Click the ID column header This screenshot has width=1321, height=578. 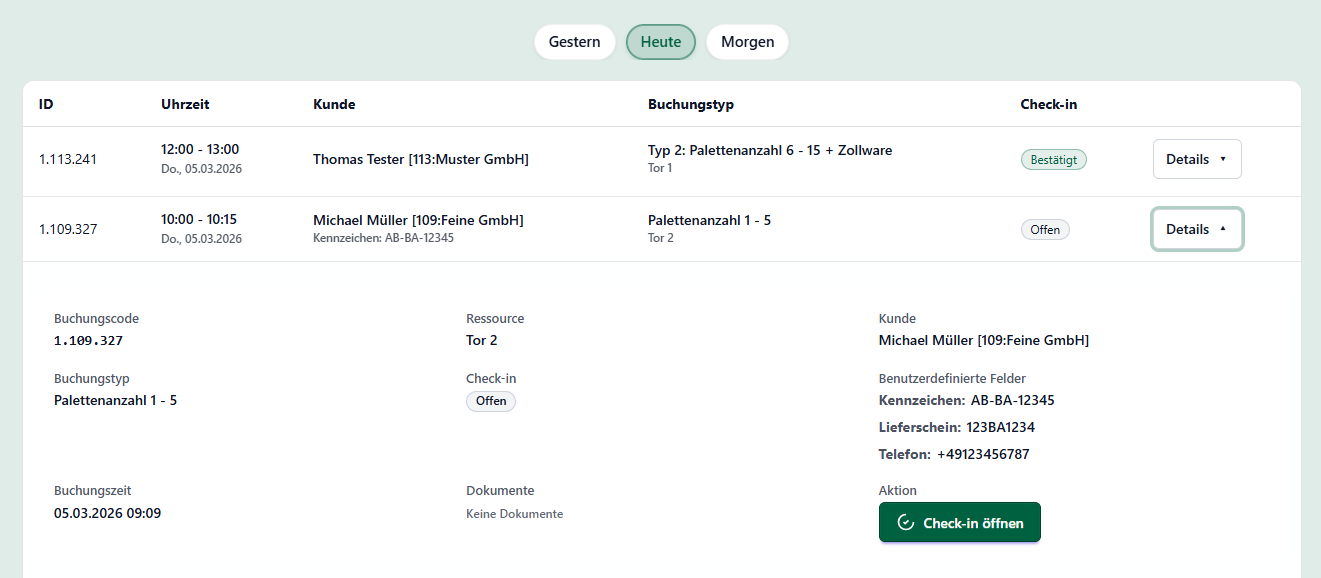pyautogui.click(x=46, y=104)
